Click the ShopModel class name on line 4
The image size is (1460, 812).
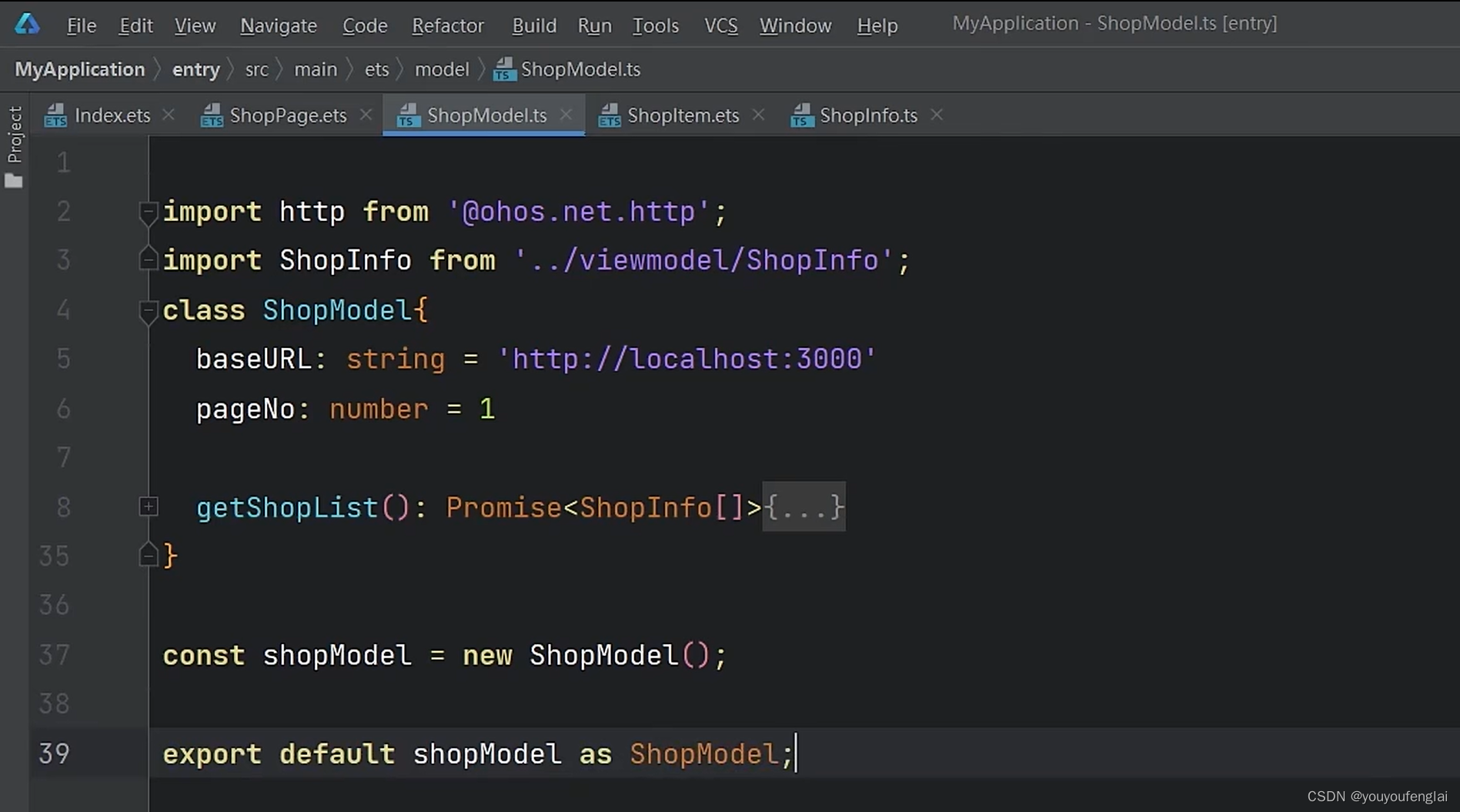click(337, 310)
